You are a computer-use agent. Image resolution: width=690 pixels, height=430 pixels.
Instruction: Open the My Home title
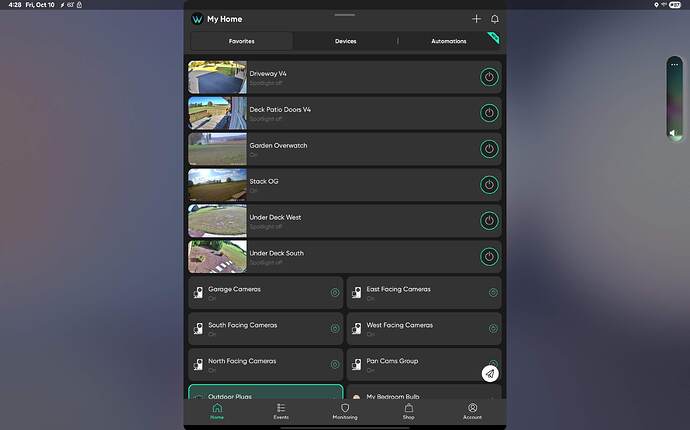tap(224, 19)
